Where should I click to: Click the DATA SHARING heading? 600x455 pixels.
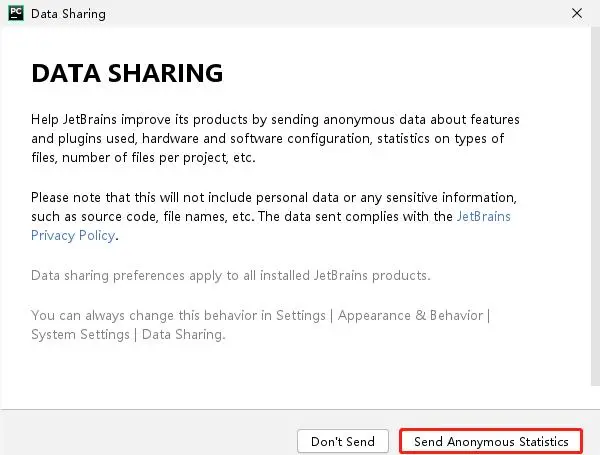coord(127,73)
